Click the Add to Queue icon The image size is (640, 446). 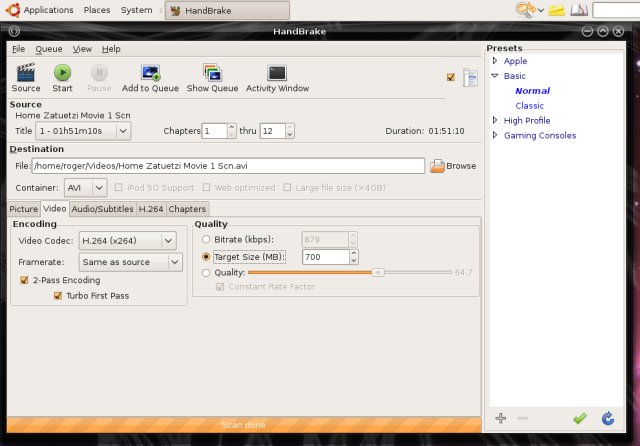(x=150, y=73)
